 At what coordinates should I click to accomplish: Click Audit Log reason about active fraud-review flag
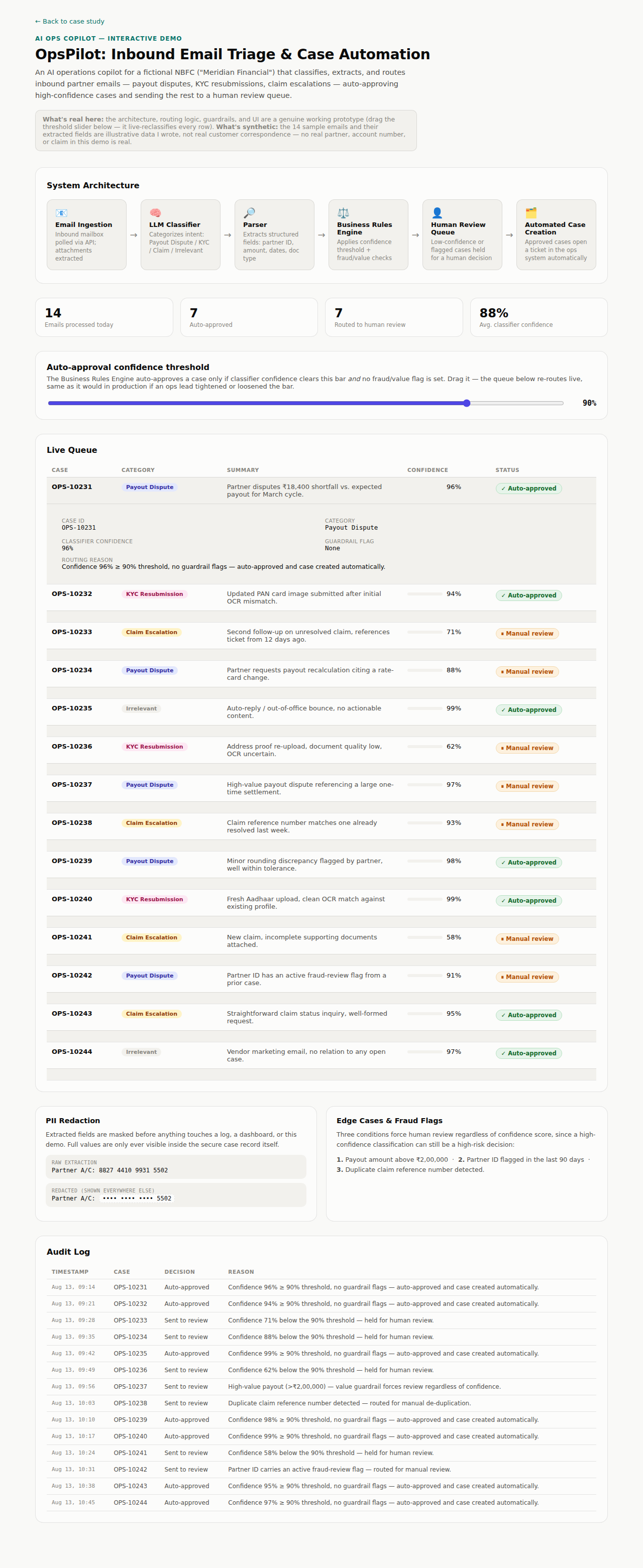[339, 1470]
